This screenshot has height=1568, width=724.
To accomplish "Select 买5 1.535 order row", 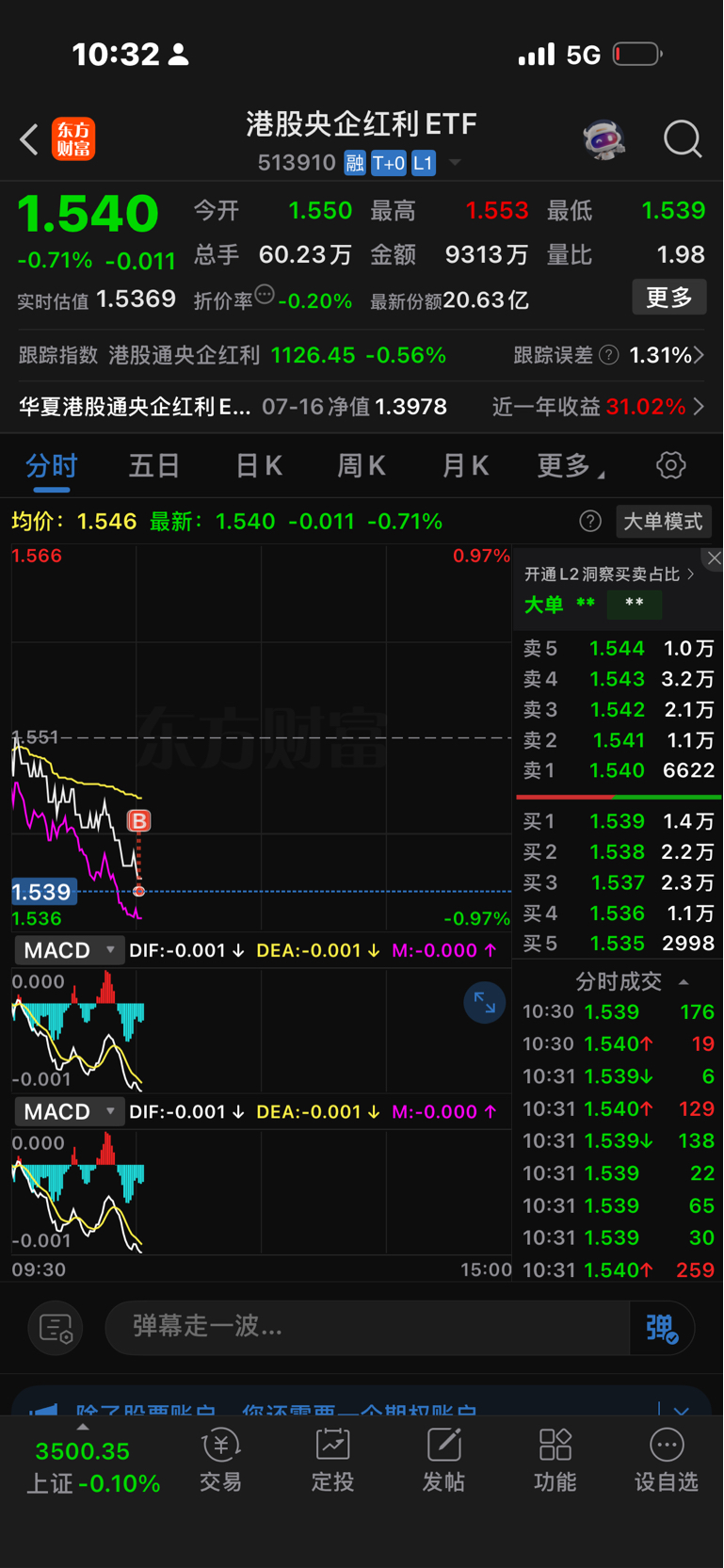I will [x=619, y=944].
